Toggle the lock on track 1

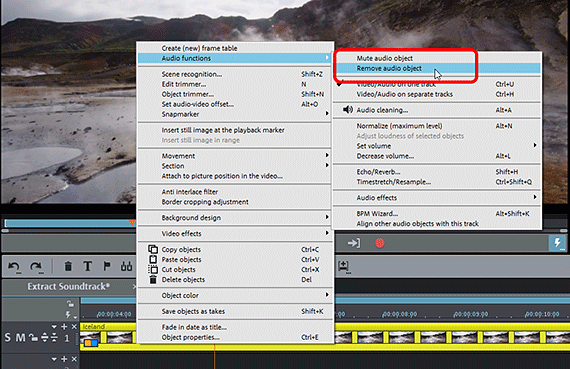pos(33,338)
